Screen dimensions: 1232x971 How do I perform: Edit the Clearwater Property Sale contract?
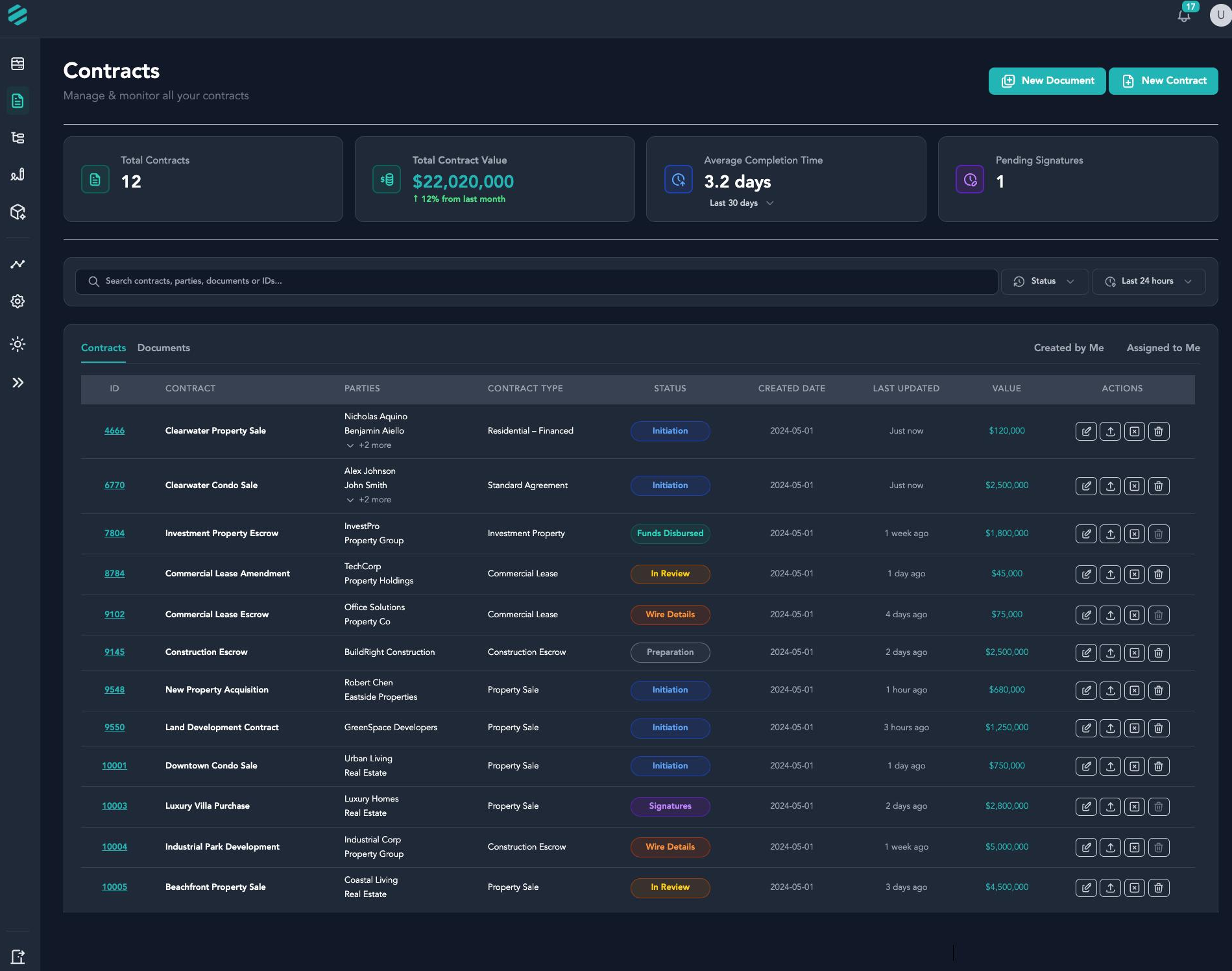pos(1086,431)
